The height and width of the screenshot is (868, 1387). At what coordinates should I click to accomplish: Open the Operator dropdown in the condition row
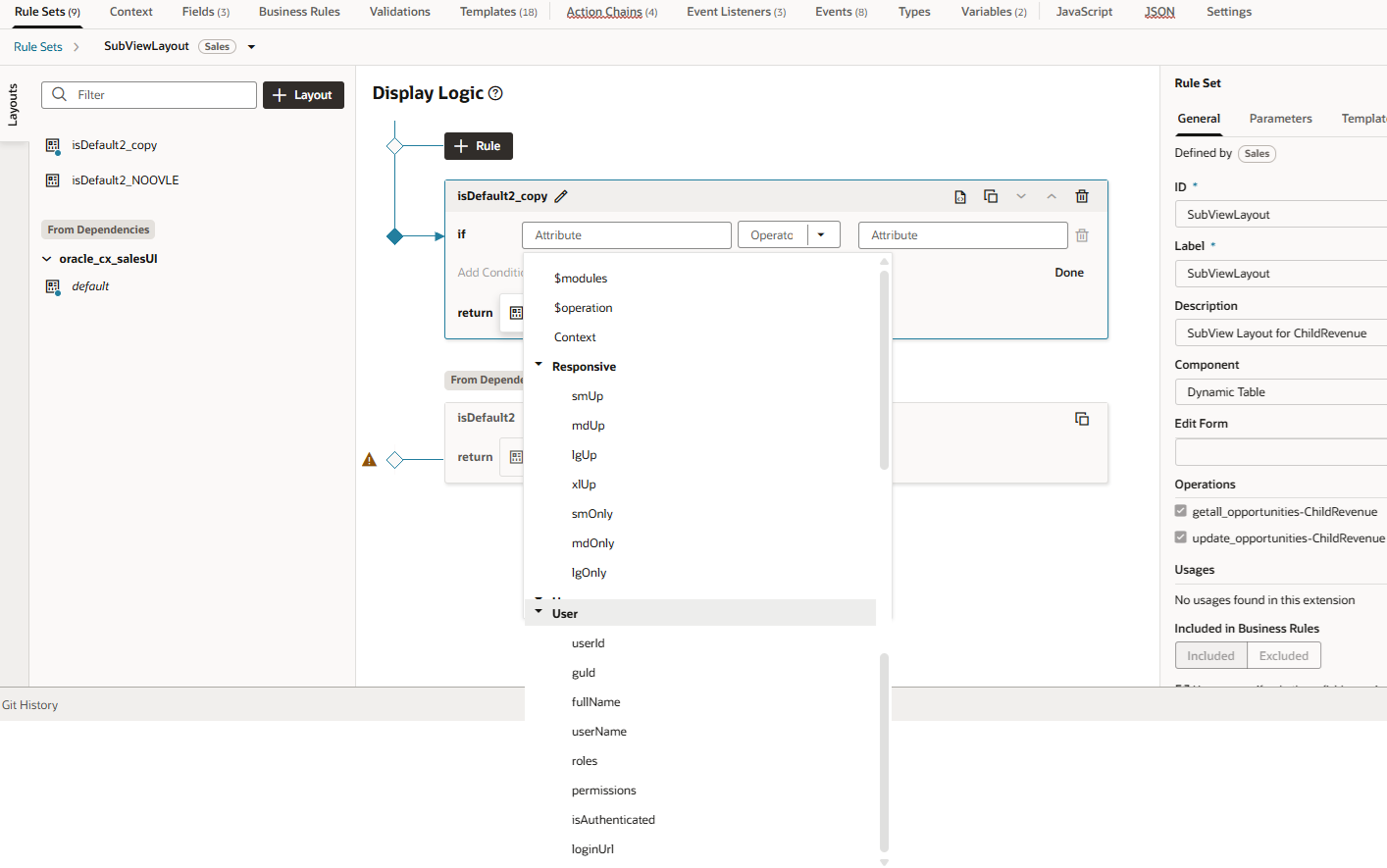(821, 234)
